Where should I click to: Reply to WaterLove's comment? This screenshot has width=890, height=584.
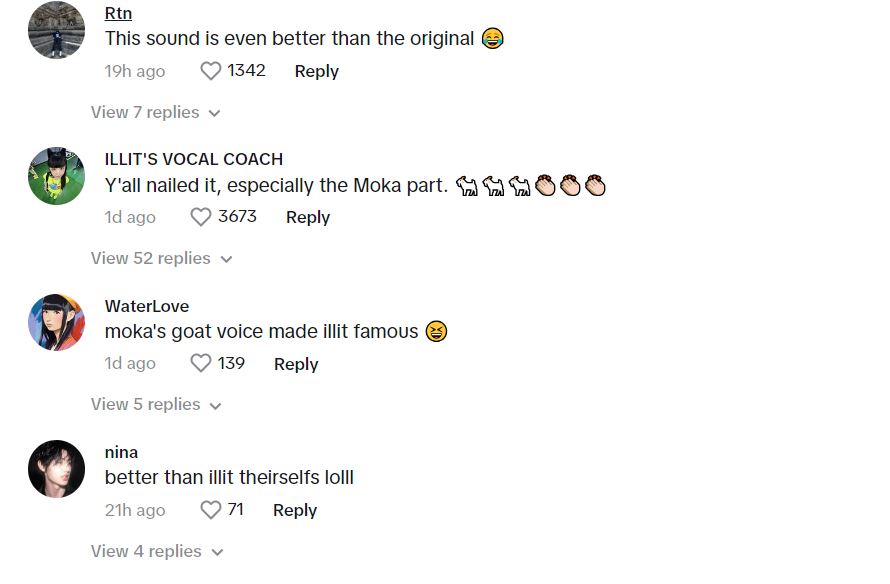pos(295,364)
